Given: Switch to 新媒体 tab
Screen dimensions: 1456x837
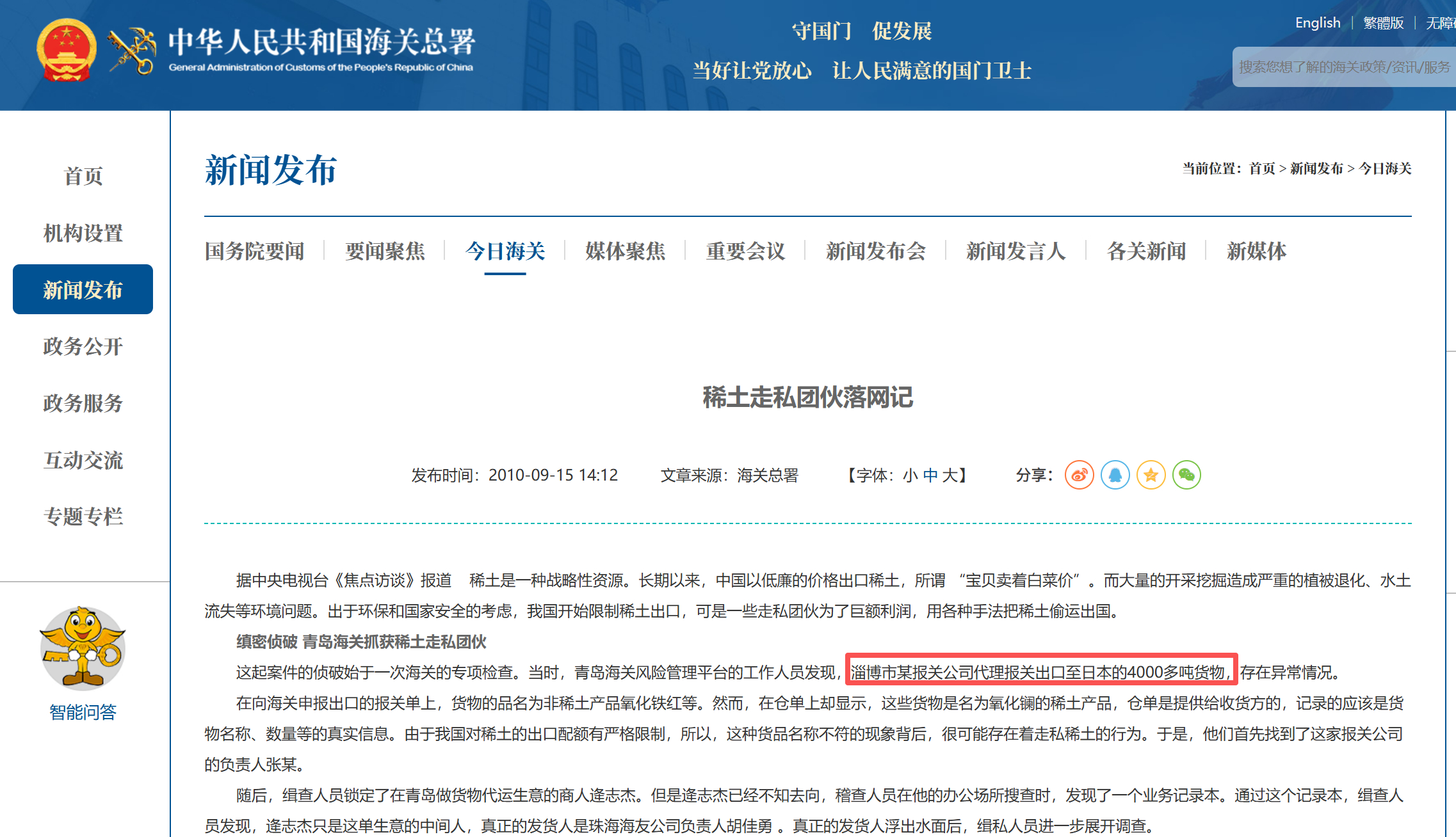Looking at the screenshot, I should [x=1256, y=251].
